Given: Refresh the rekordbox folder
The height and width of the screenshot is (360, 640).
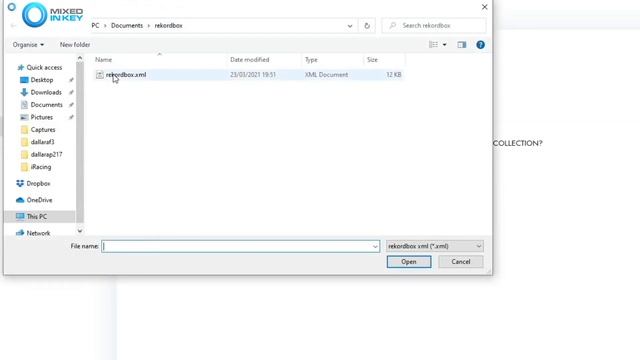Looking at the screenshot, I should 367,25.
